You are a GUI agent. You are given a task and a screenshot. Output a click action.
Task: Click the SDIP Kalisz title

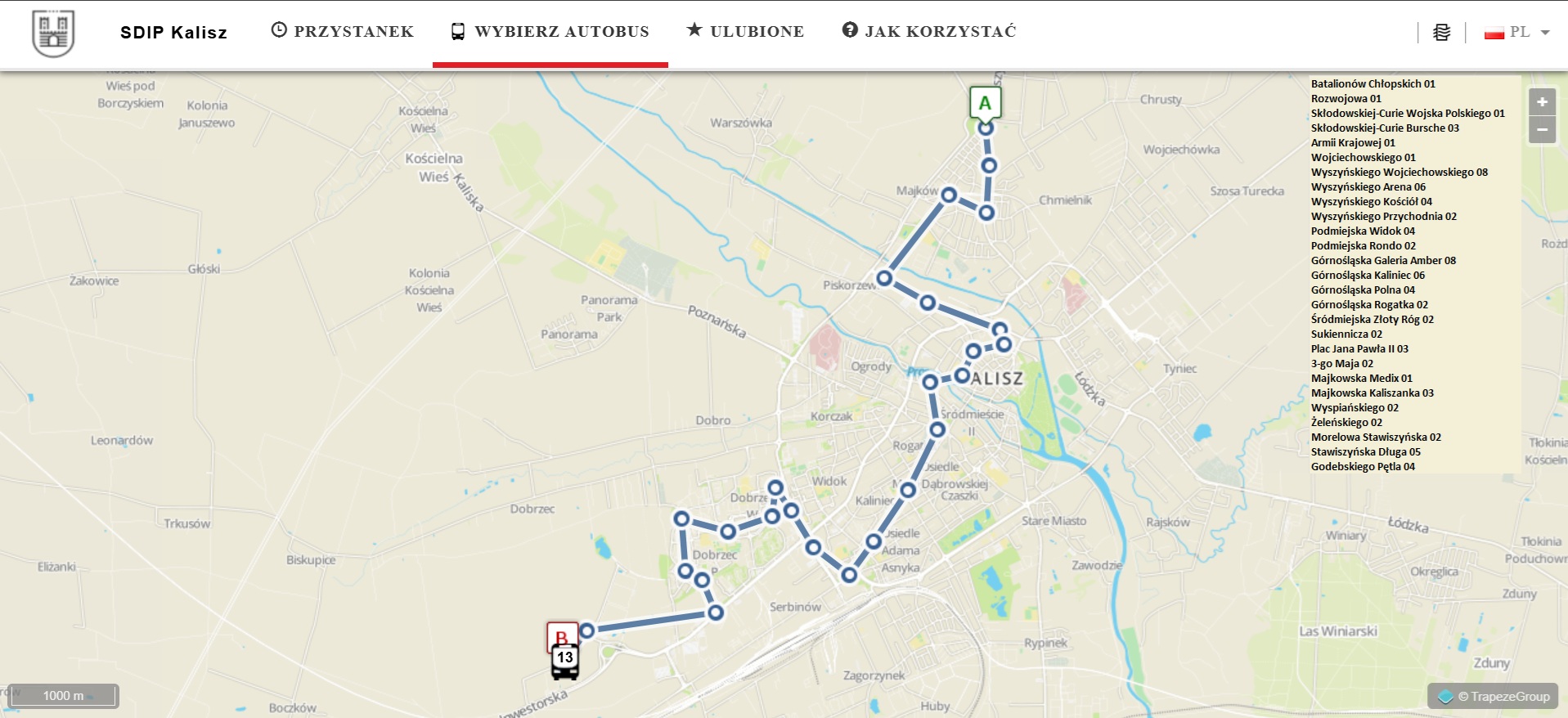173,33
